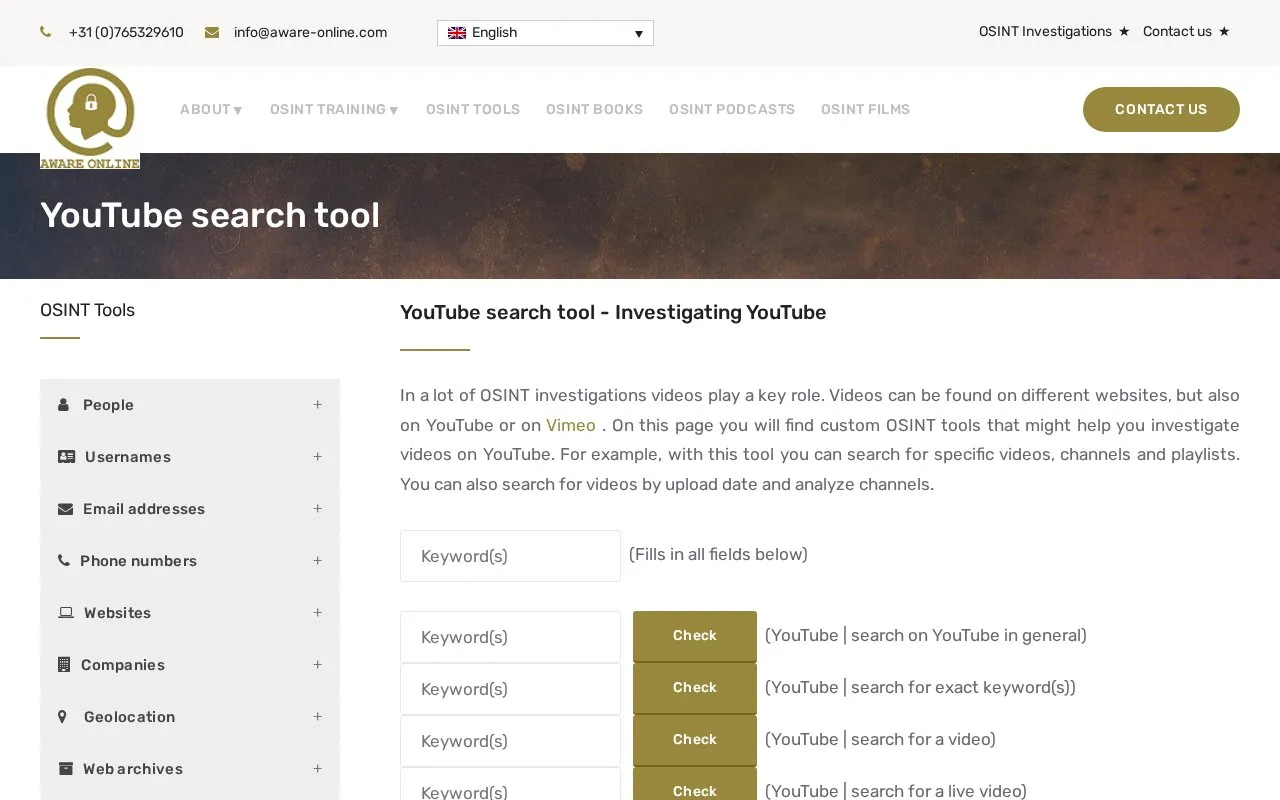Click the info@aware-online.com email address

click(x=310, y=33)
